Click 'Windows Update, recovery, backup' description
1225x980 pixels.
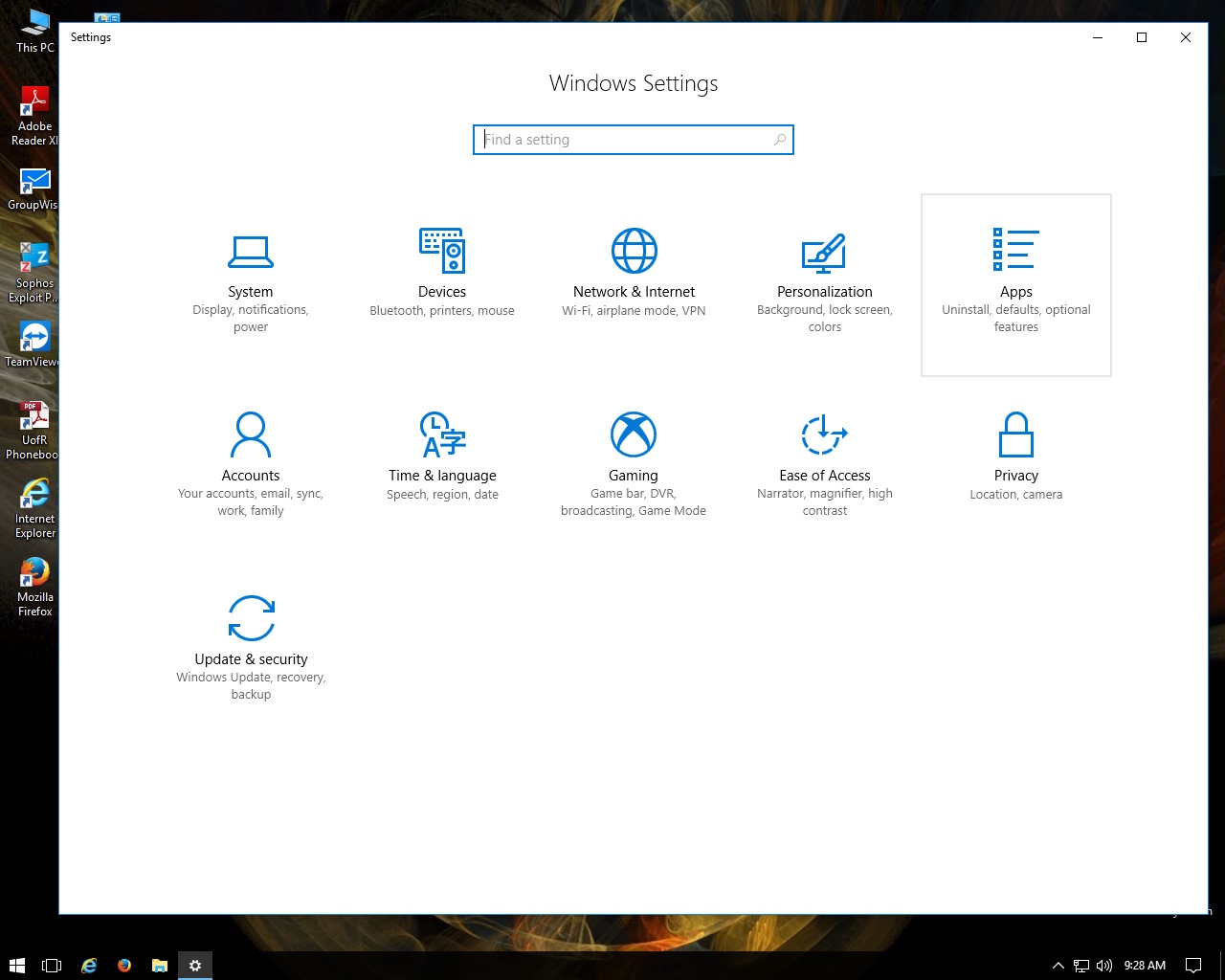[251, 686]
